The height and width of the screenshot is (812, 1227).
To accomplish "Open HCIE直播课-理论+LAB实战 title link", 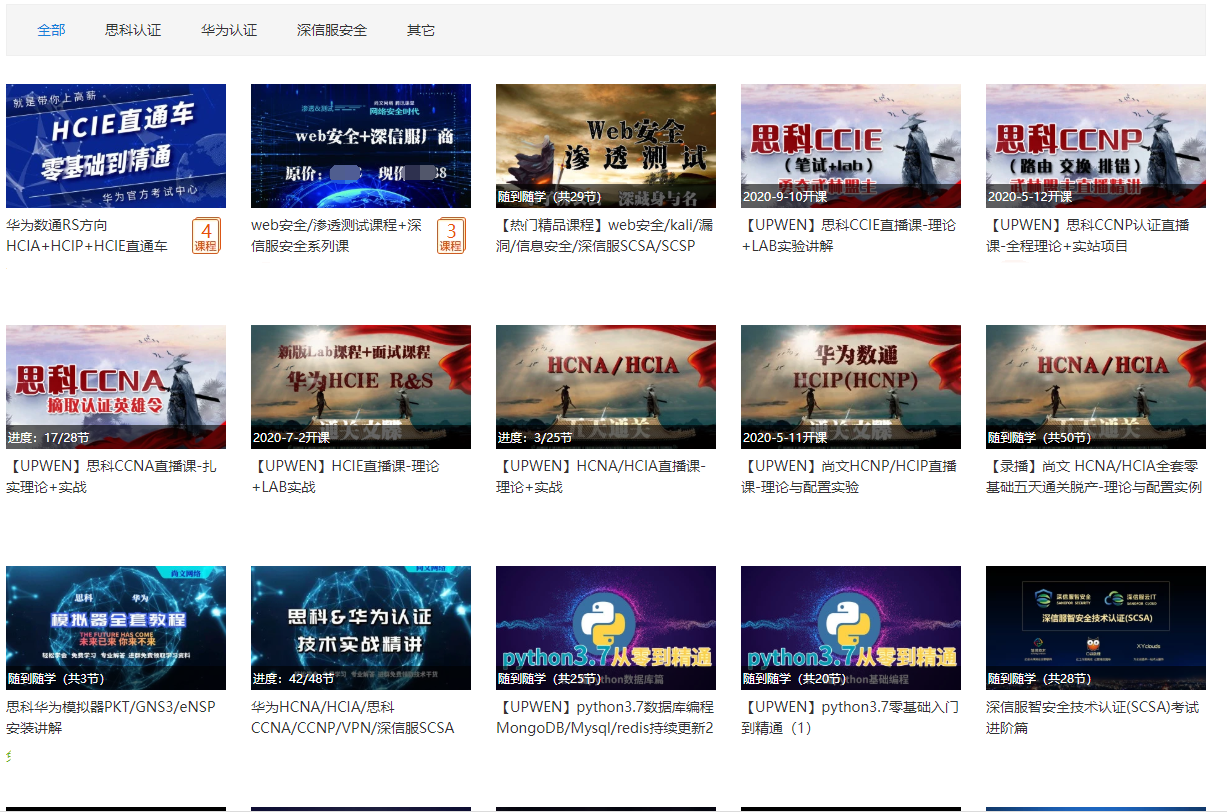I will point(345,477).
